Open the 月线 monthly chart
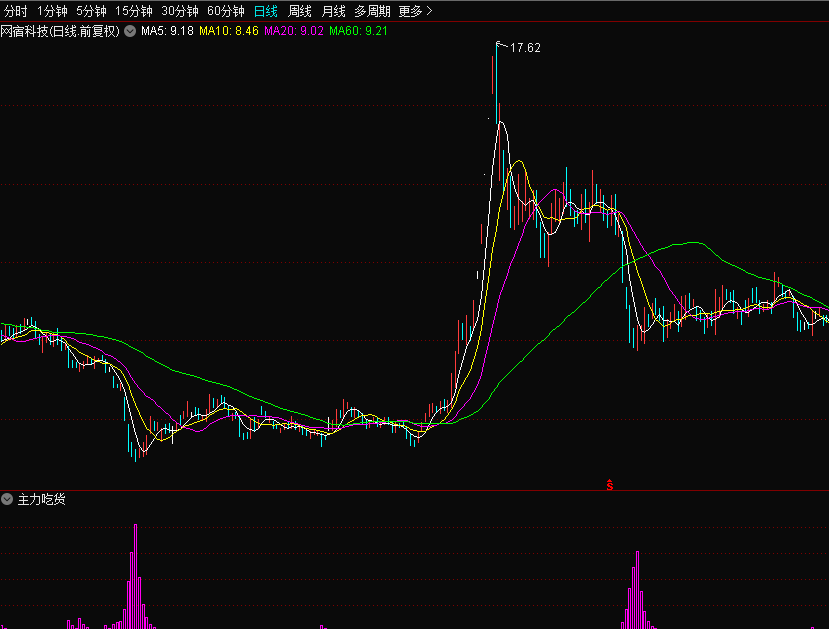Screen dimensions: 829x629 [334, 11]
